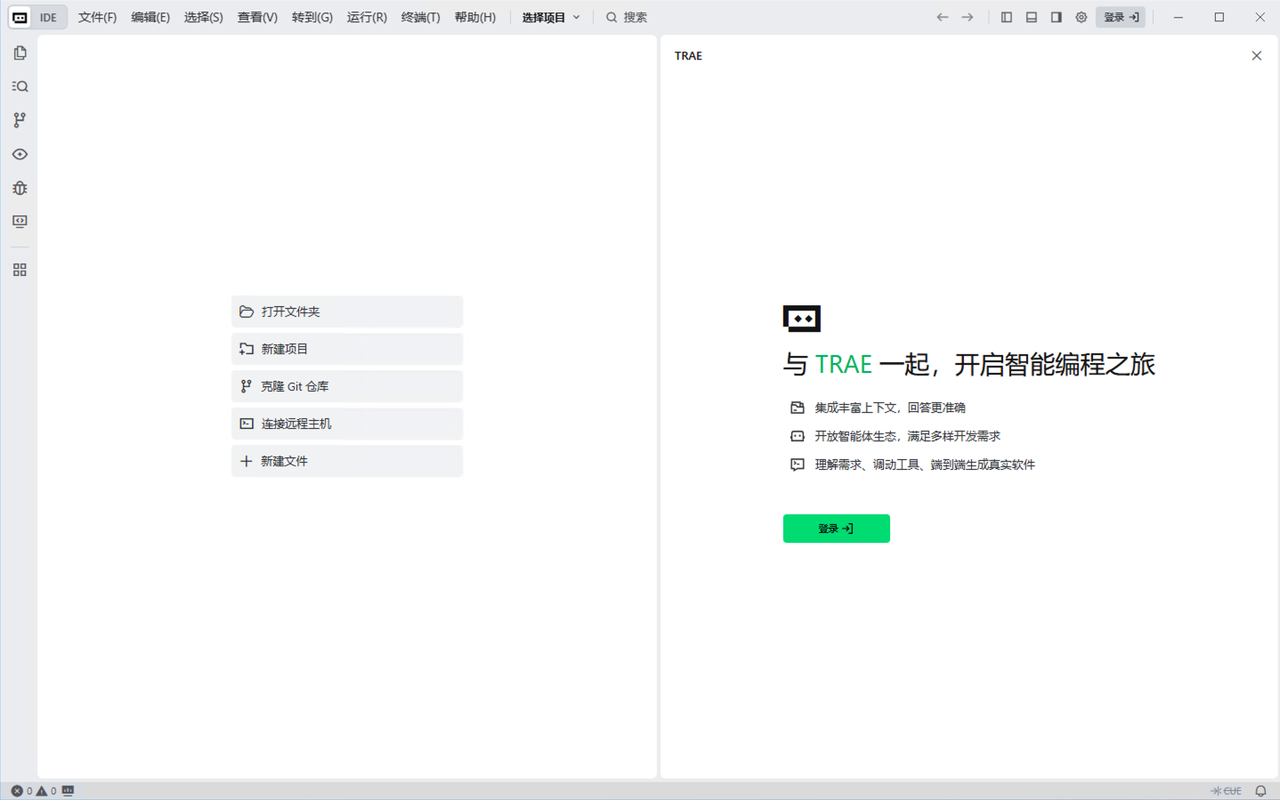Click 打开文件夹 to open a folder

347,312
